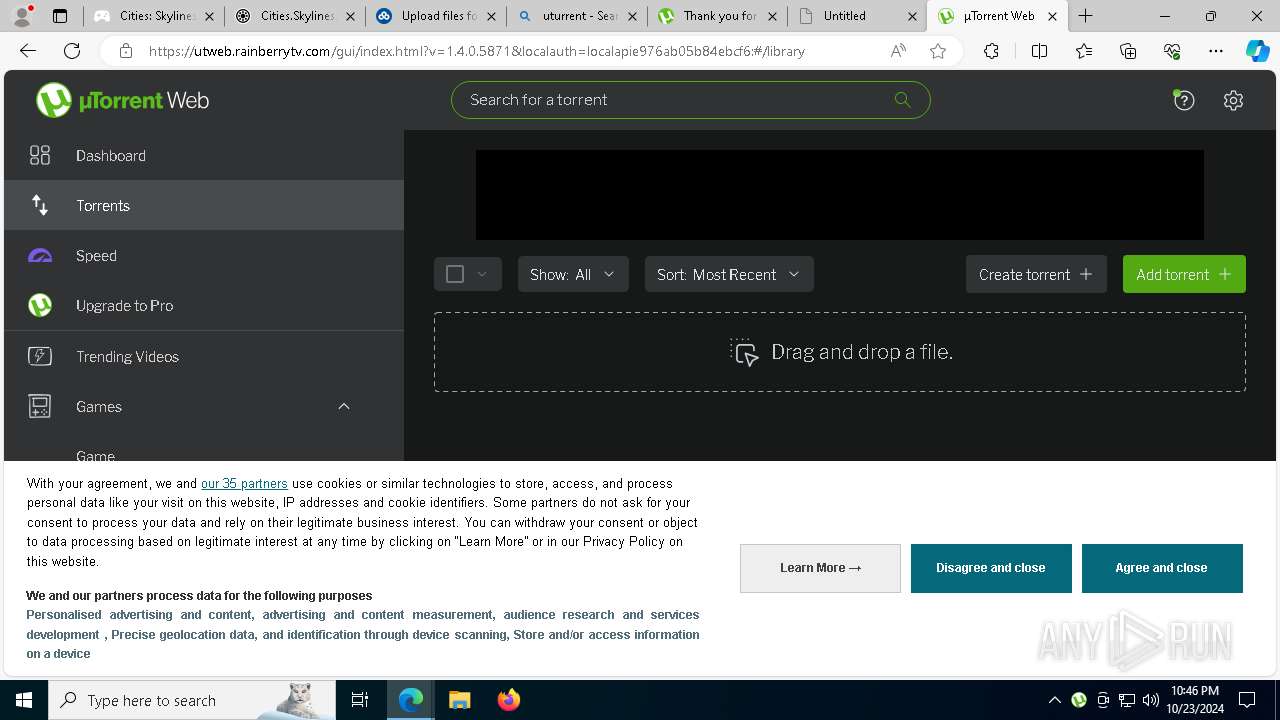Screen dimensions: 1280x720
Task: Click View site information lock icon
Action: (125, 51)
